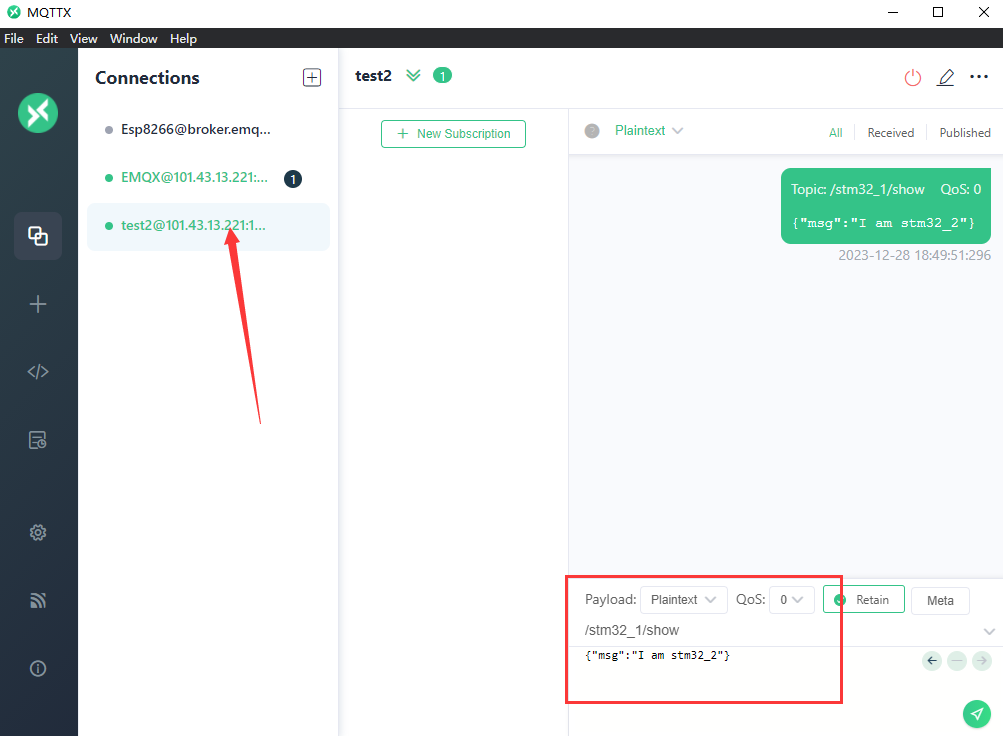This screenshot has width=1003, height=736.
Task: Select the Esp8266@broker.emq connection
Action: (x=208, y=129)
